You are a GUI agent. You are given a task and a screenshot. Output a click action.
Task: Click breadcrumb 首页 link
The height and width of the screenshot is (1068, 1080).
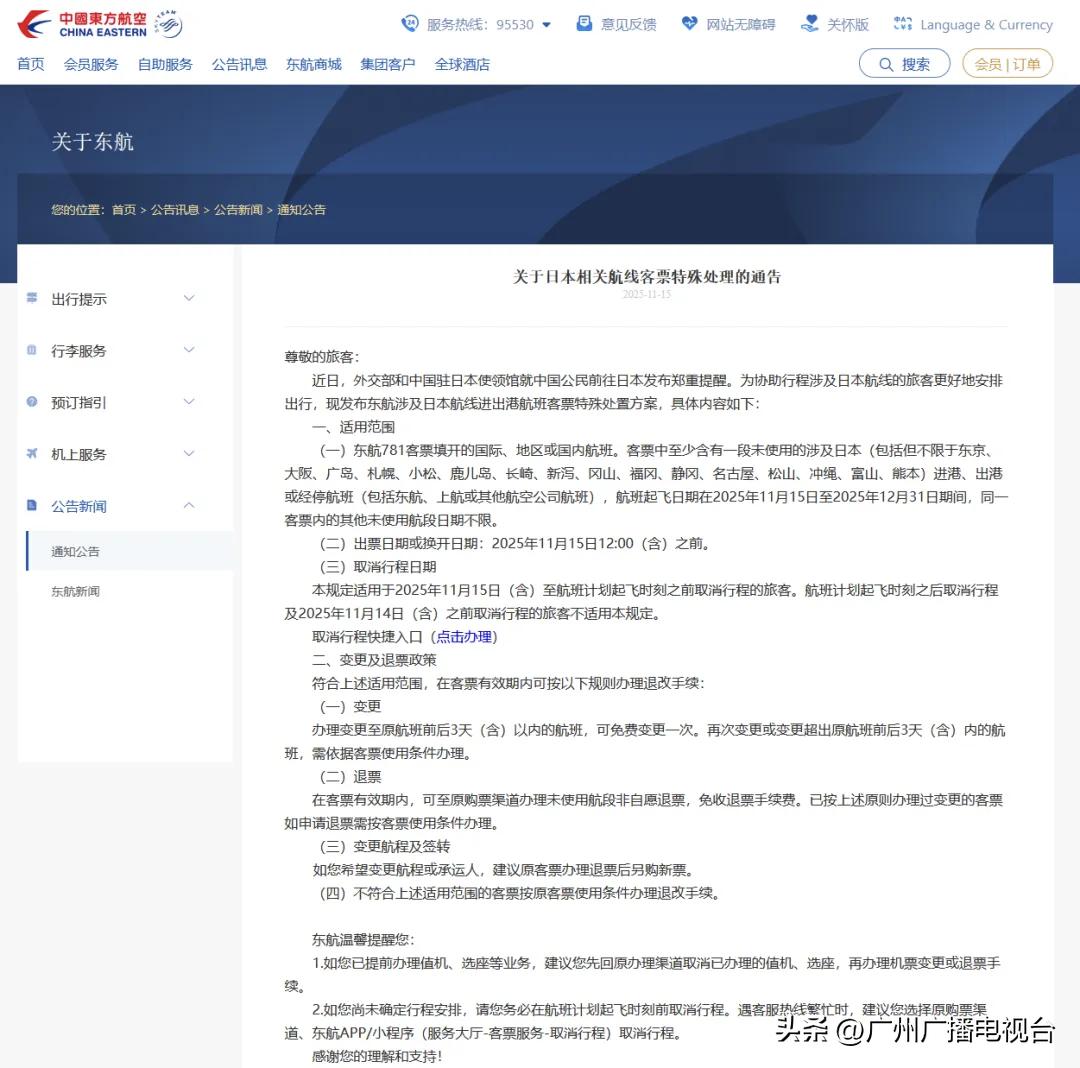[x=124, y=209]
